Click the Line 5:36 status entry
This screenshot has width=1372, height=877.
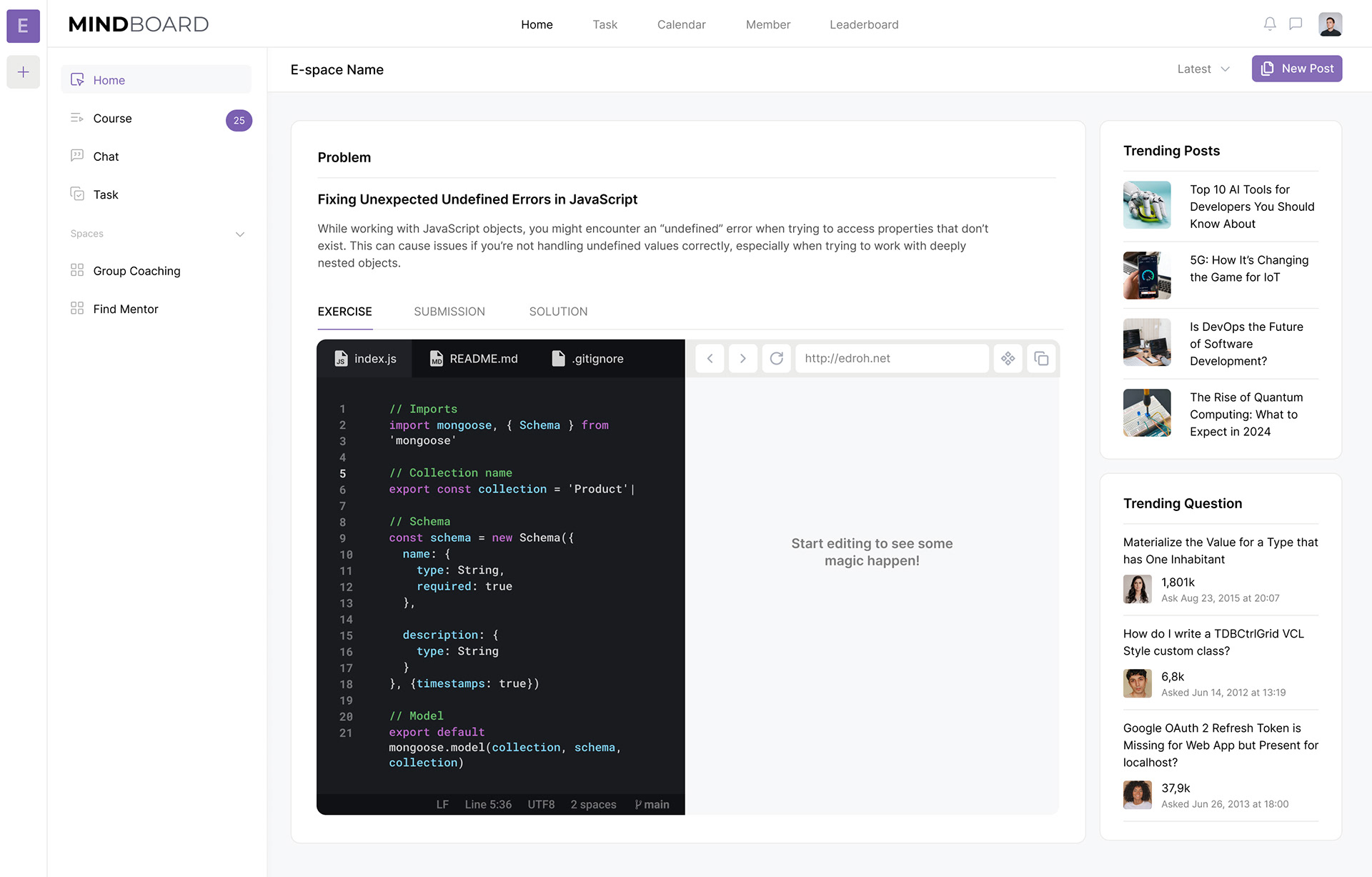click(488, 804)
